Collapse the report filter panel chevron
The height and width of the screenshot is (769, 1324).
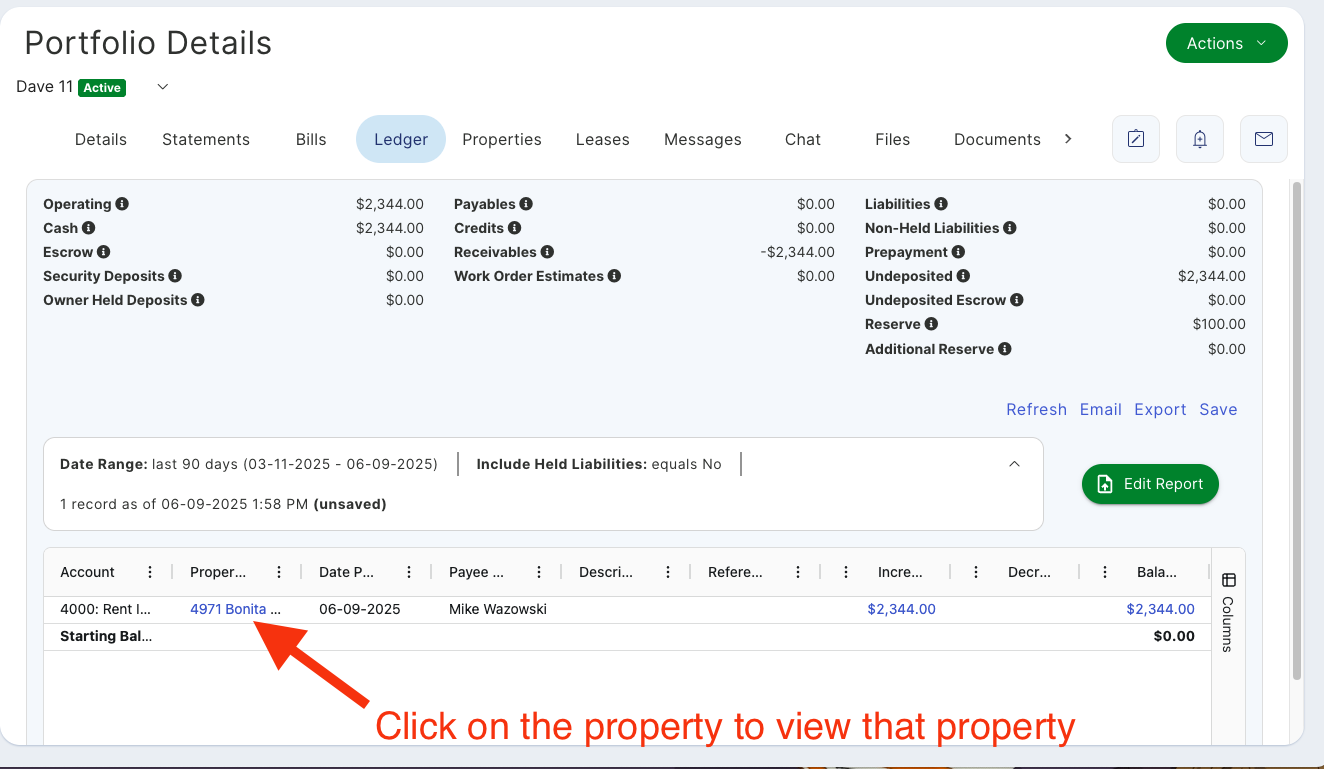pyautogui.click(x=1014, y=464)
